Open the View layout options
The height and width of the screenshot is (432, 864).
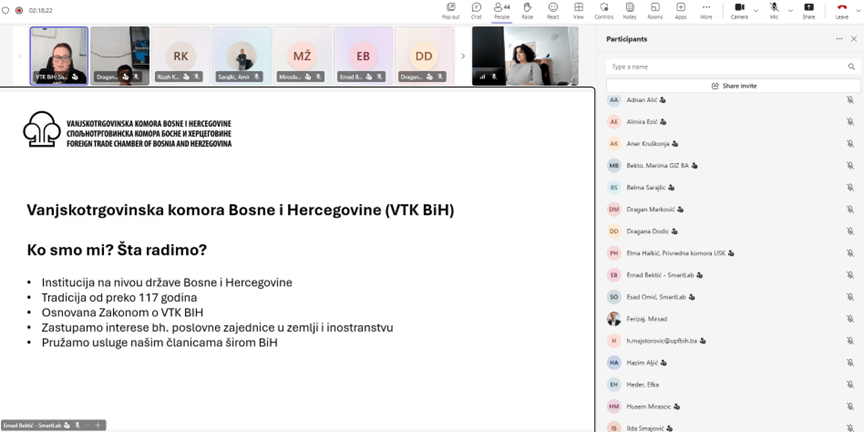[578, 10]
